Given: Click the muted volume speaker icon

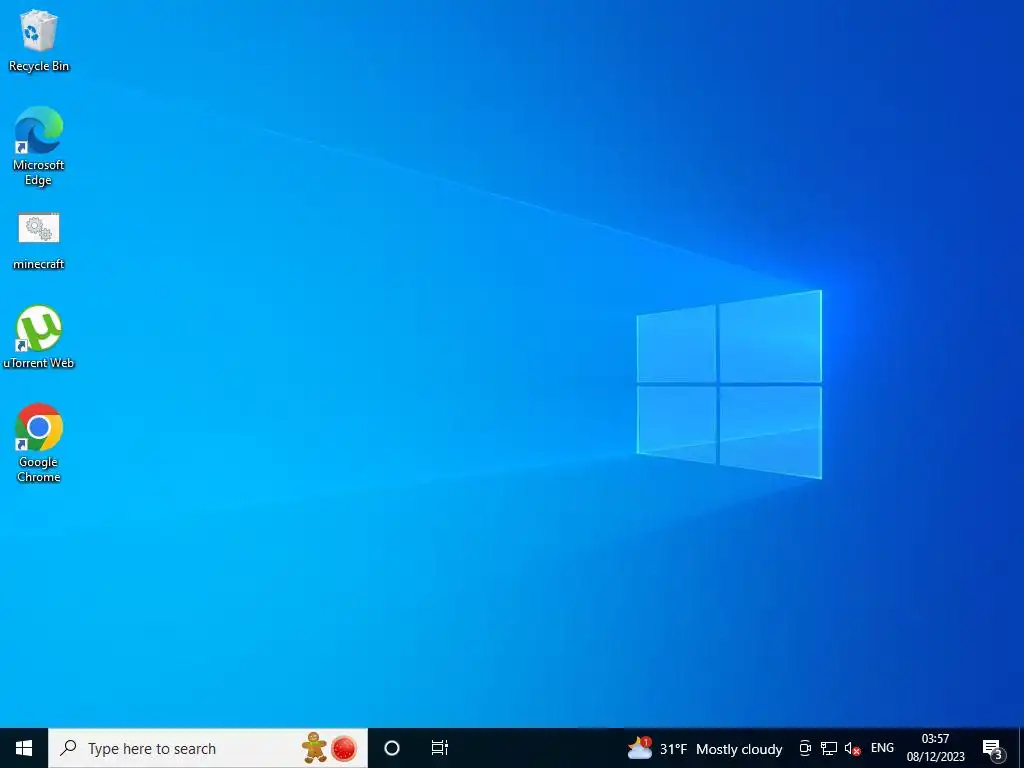Looking at the screenshot, I should point(852,748).
